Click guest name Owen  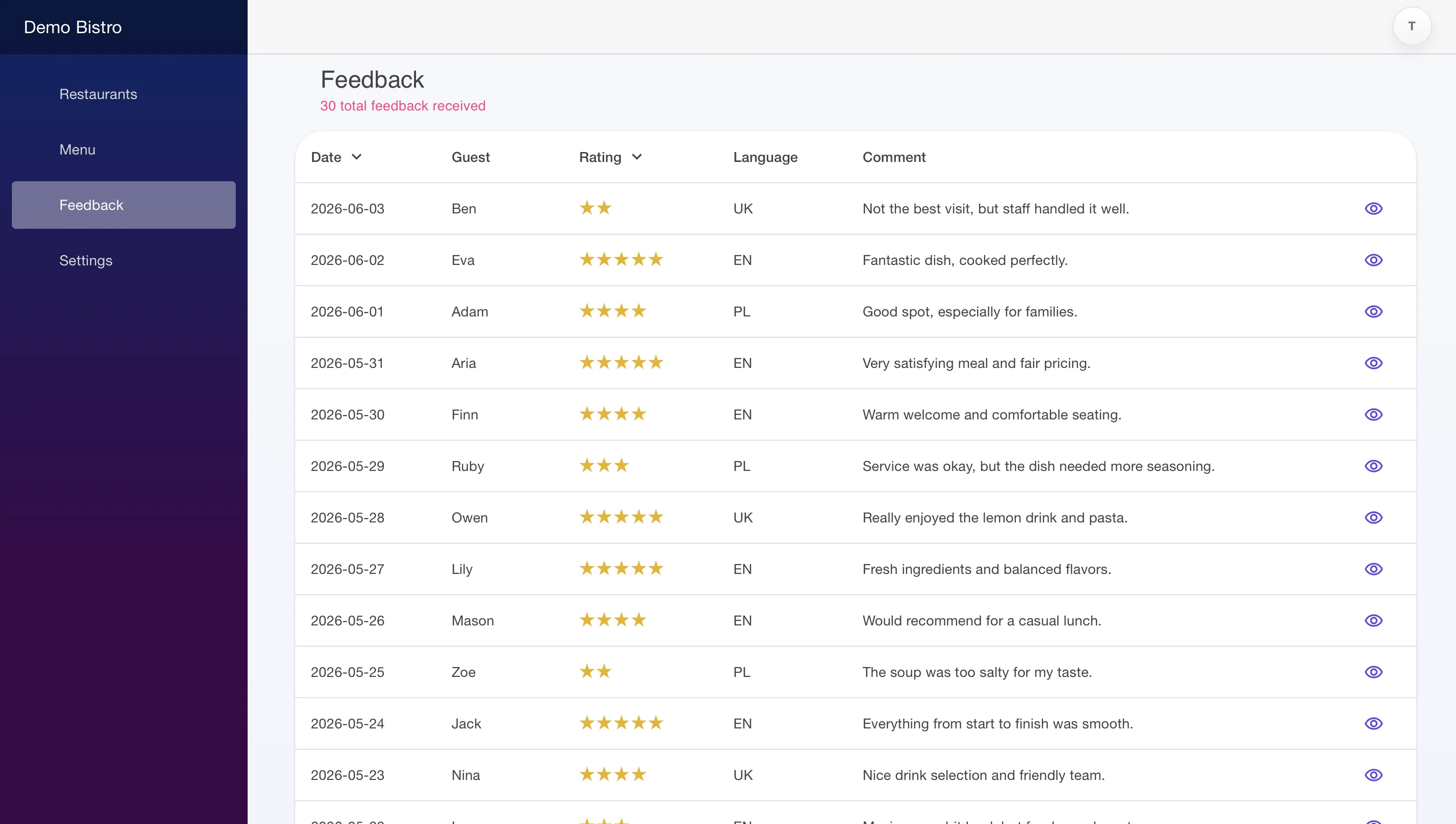click(x=469, y=517)
